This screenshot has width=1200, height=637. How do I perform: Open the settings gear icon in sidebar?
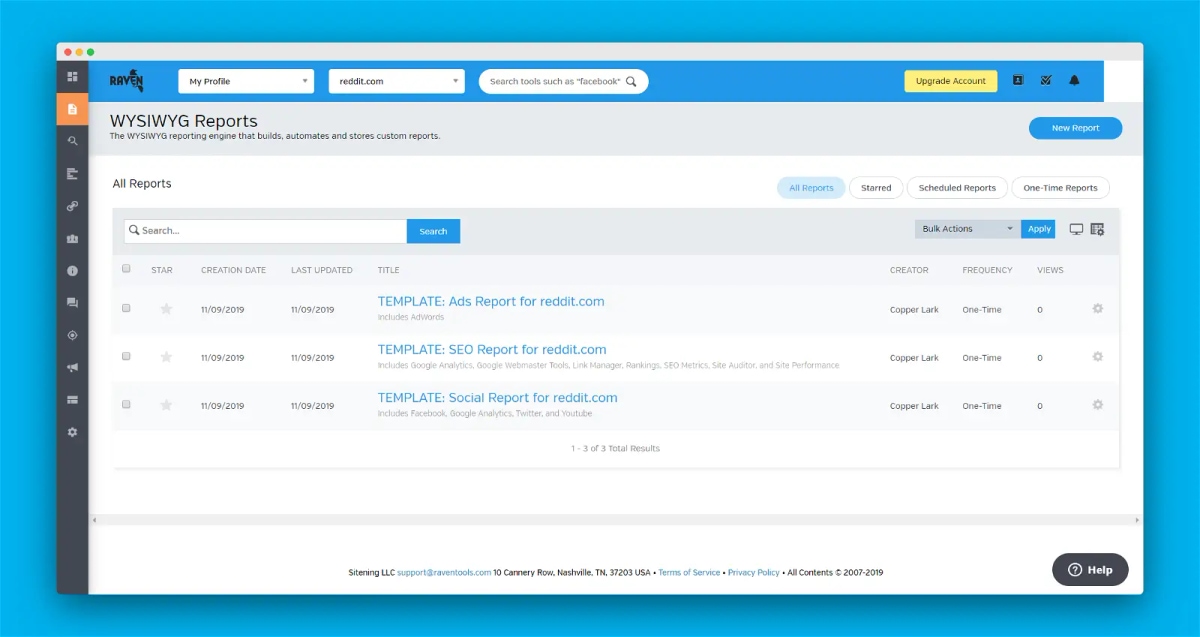click(72, 432)
